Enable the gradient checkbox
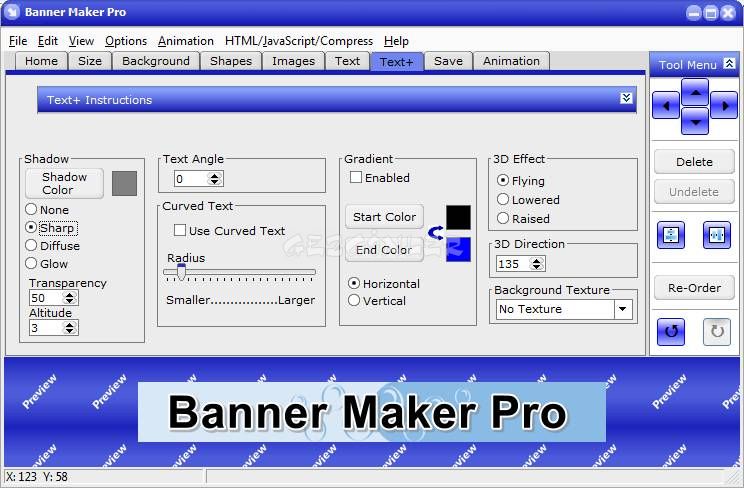 (x=355, y=177)
